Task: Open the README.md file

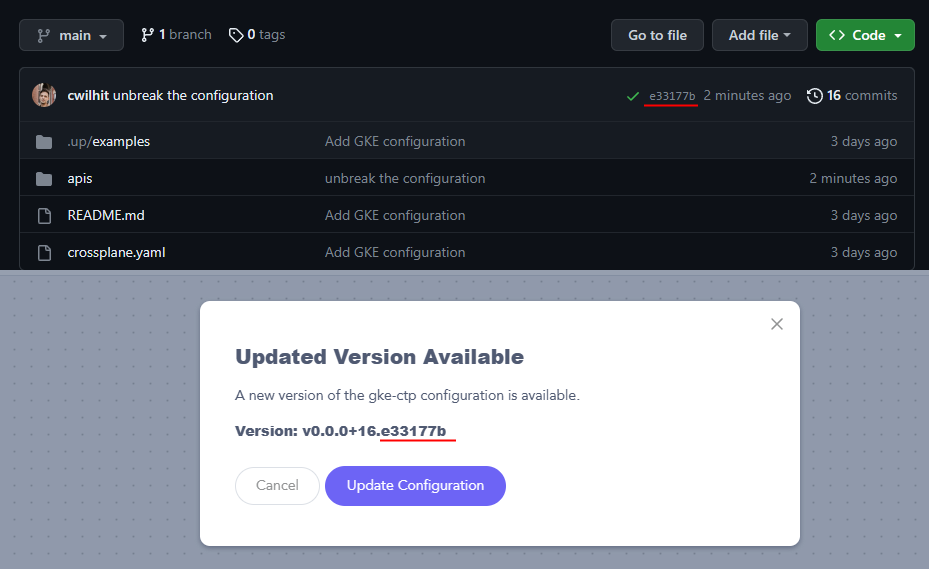Action: (106, 216)
